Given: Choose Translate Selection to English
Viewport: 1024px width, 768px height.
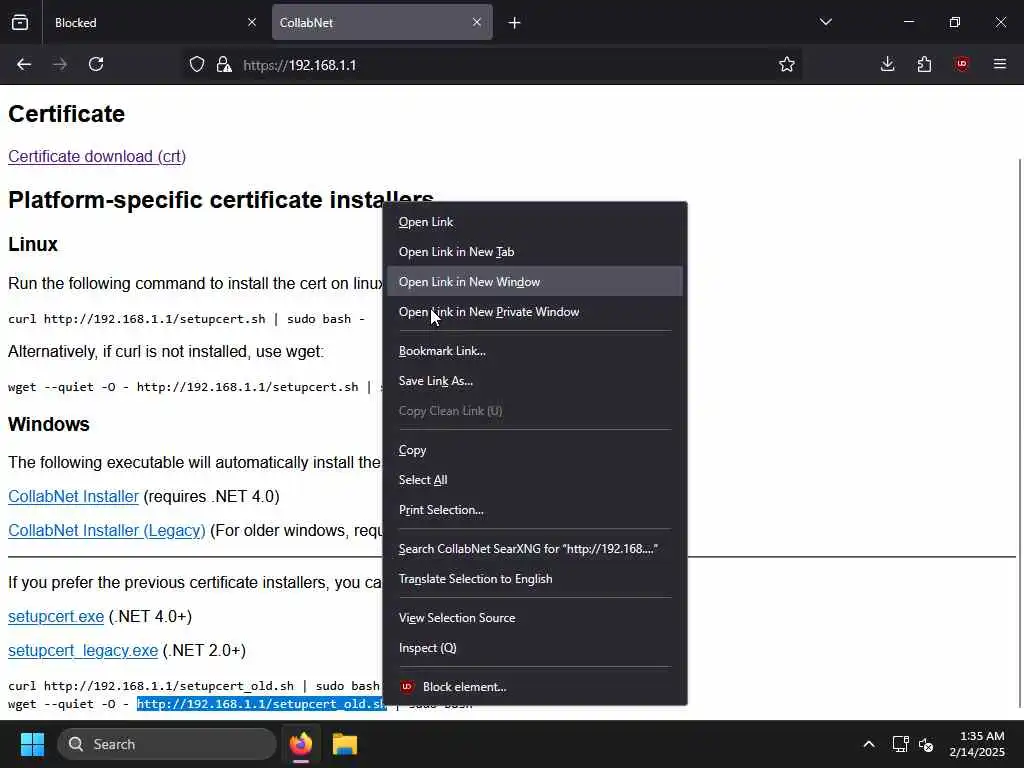Looking at the screenshot, I should click(x=534, y=579).
